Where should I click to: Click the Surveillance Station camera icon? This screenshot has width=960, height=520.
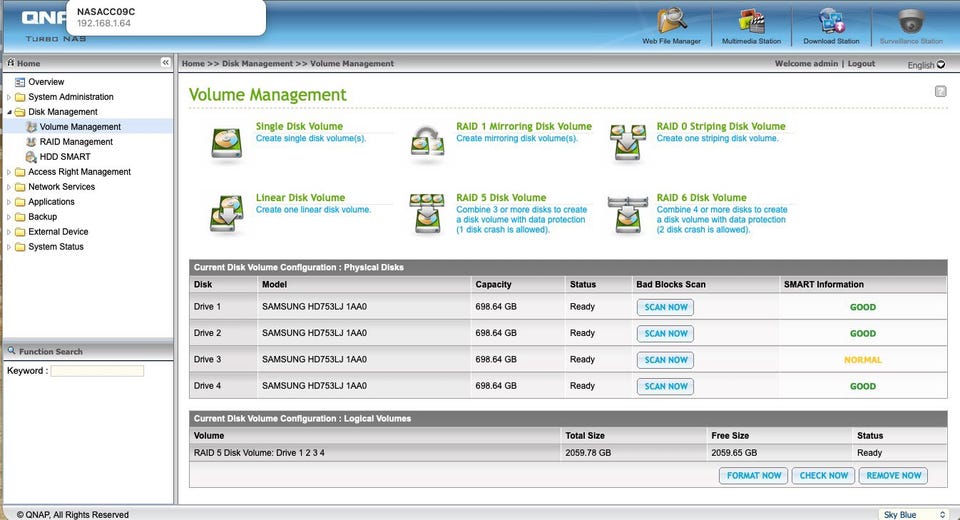click(910, 21)
